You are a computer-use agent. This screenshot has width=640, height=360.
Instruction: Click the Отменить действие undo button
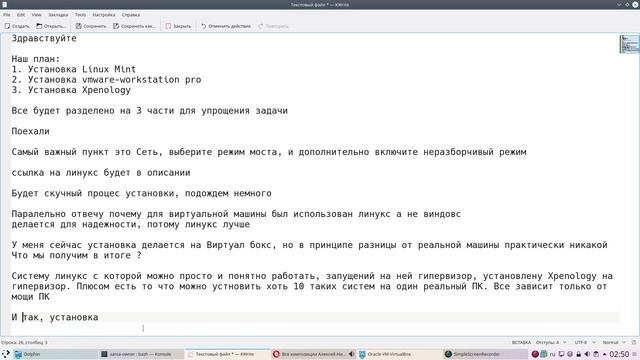(226, 26)
